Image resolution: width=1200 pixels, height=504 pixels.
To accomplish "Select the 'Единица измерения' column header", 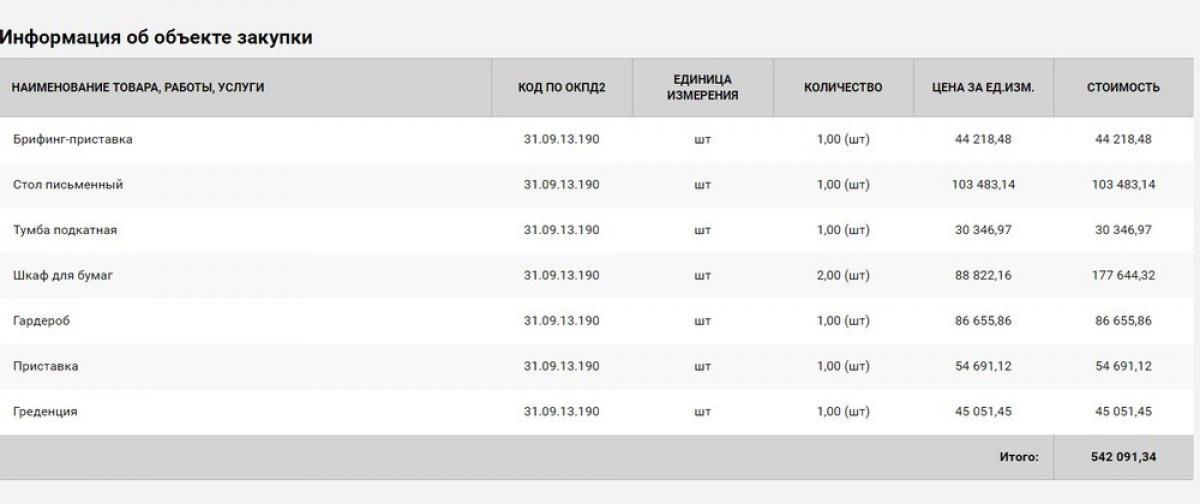I will 702,88.
